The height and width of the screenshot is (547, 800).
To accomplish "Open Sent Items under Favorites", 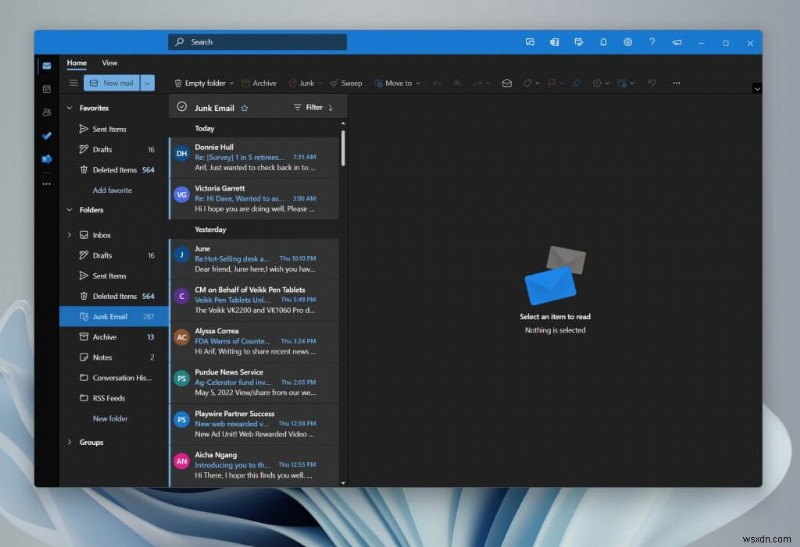I will click(x=114, y=129).
